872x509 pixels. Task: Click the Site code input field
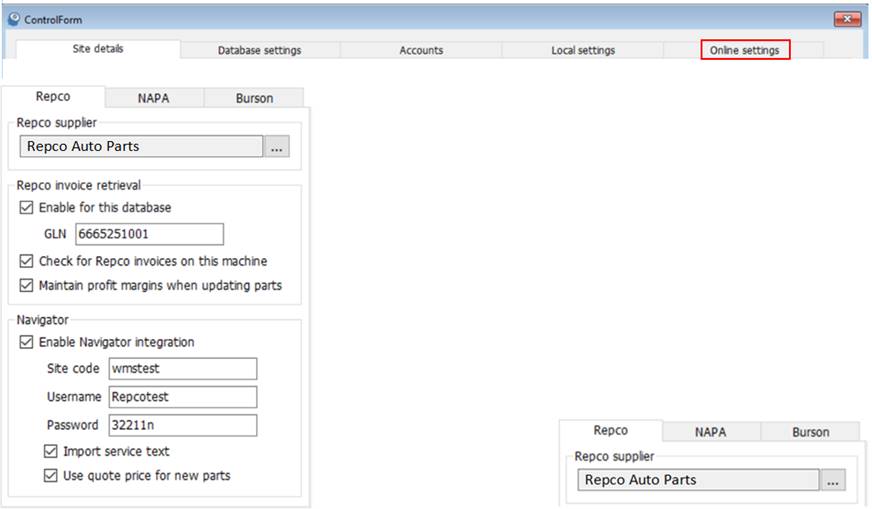pyautogui.click(x=183, y=369)
